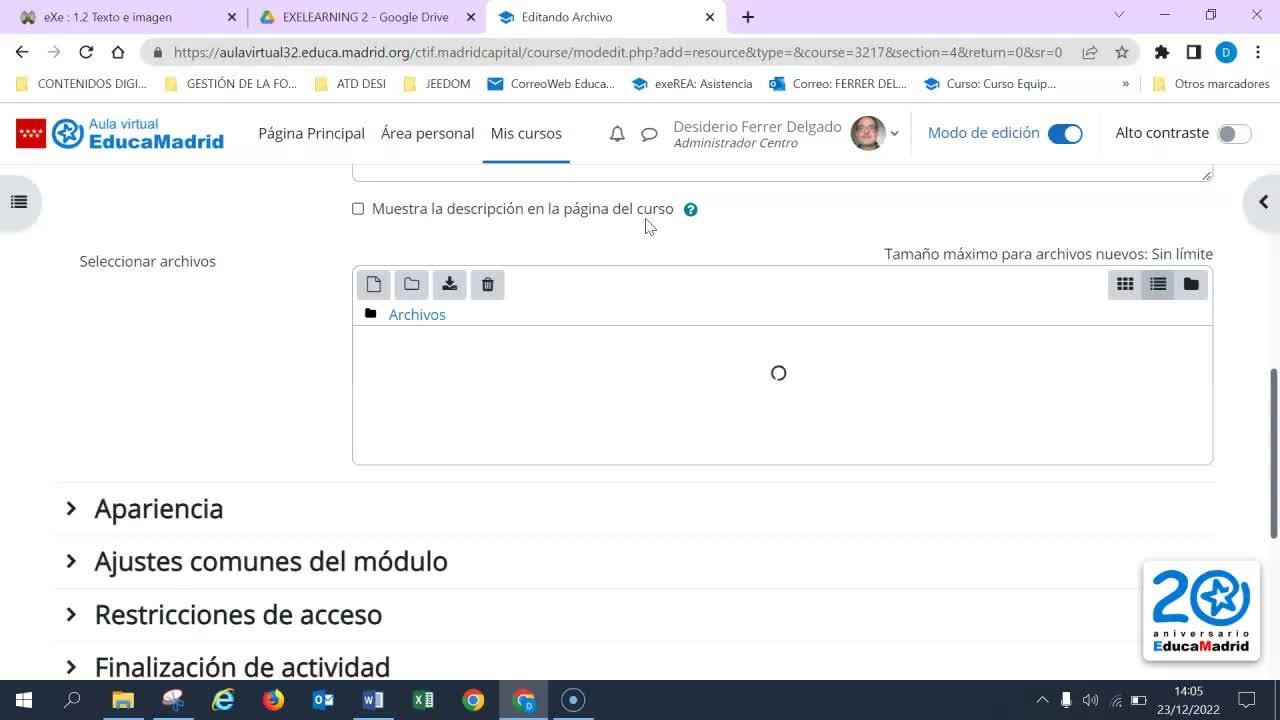The image size is (1280, 720).
Task: Open the tab search dropdown arrow
Action: (1119, 15)
